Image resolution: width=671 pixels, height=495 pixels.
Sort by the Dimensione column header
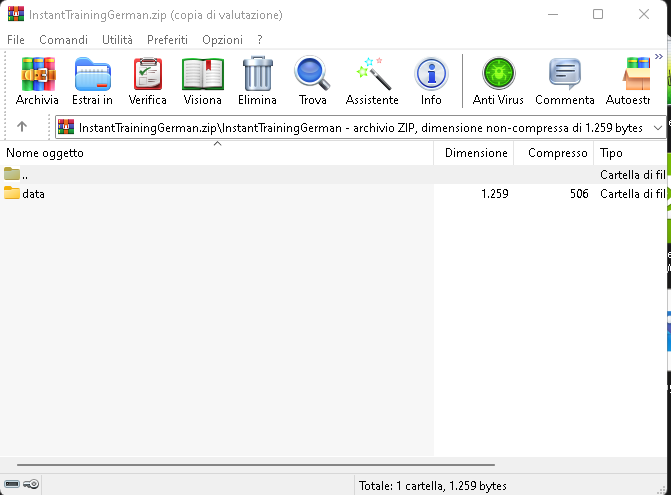pyautogui.click(x=474, y=153)
